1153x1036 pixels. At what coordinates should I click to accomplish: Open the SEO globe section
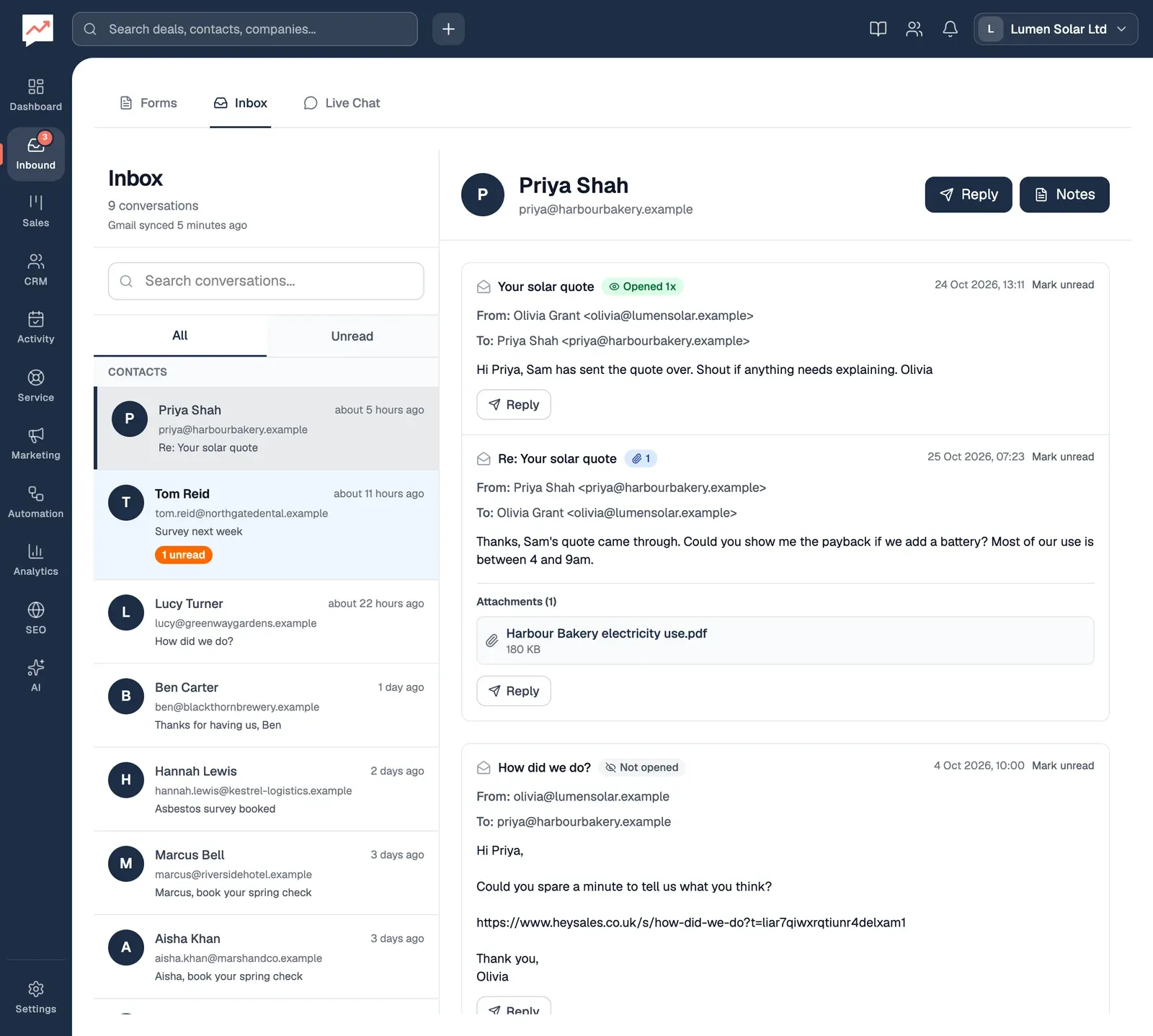tap(36, 617)
